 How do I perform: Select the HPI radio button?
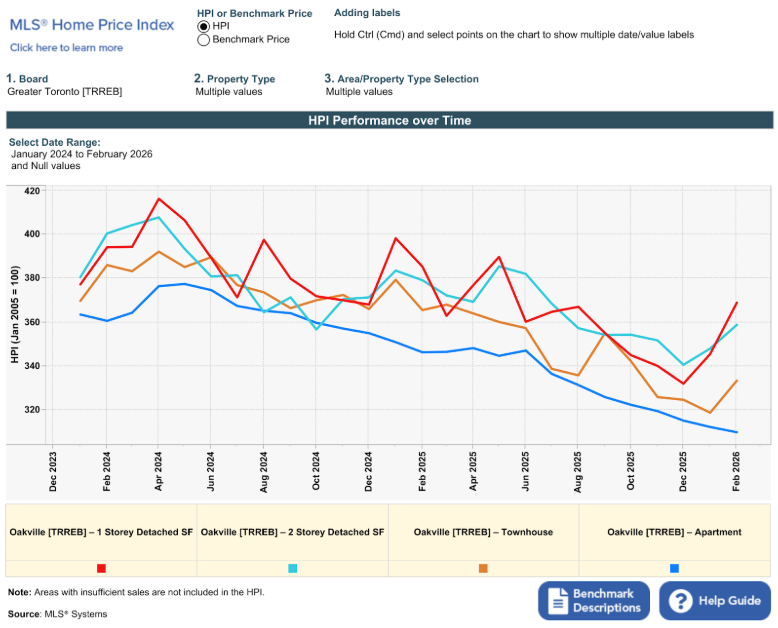(x=204, y=26)
